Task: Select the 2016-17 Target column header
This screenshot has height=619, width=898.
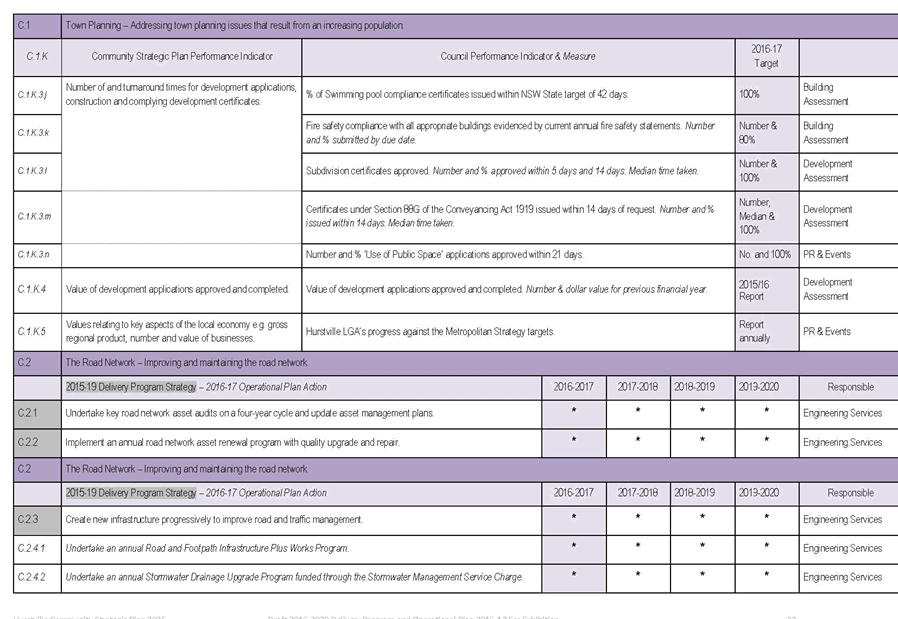Action: (766, 56)
